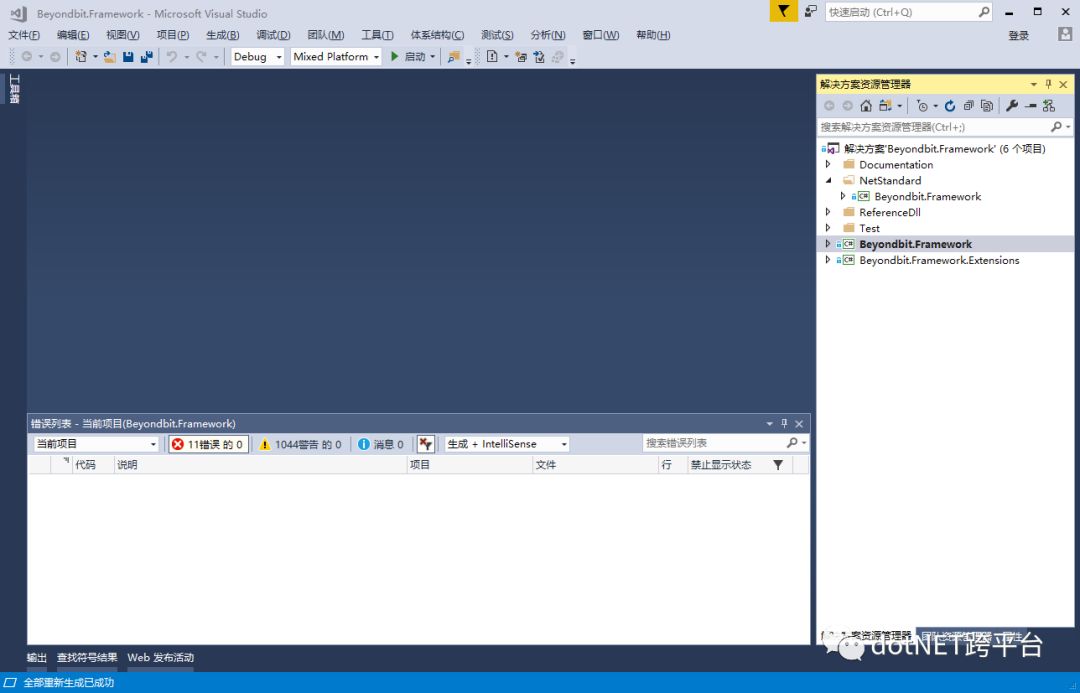1080x693 pixels.
Task: Click the Home icon in Solution Explorer
Action: tap(866, 105)
